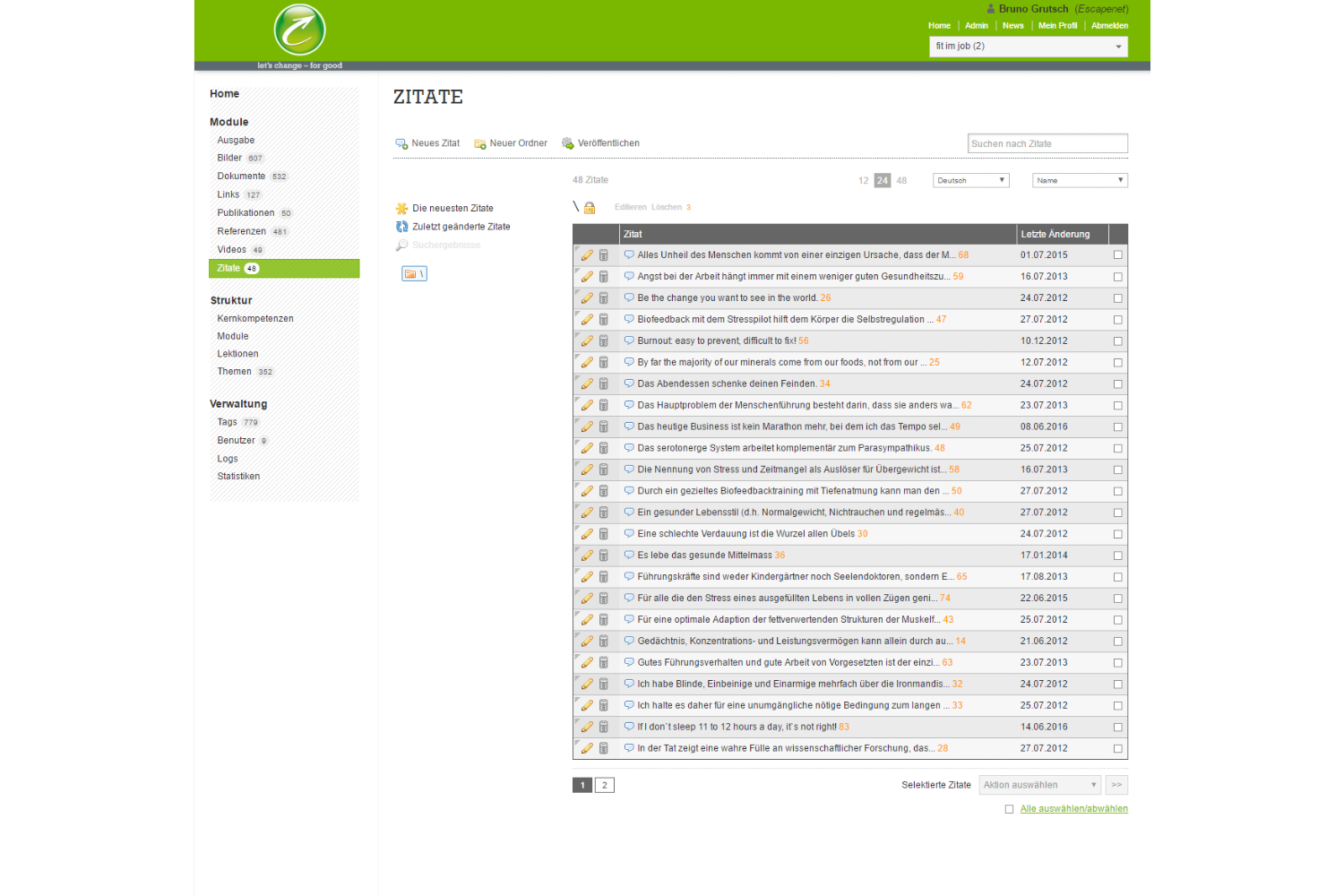The width and height of the screenshot is (1344, 896).
Task: Go to page 2 of quotes
Action: pos(605,786)
